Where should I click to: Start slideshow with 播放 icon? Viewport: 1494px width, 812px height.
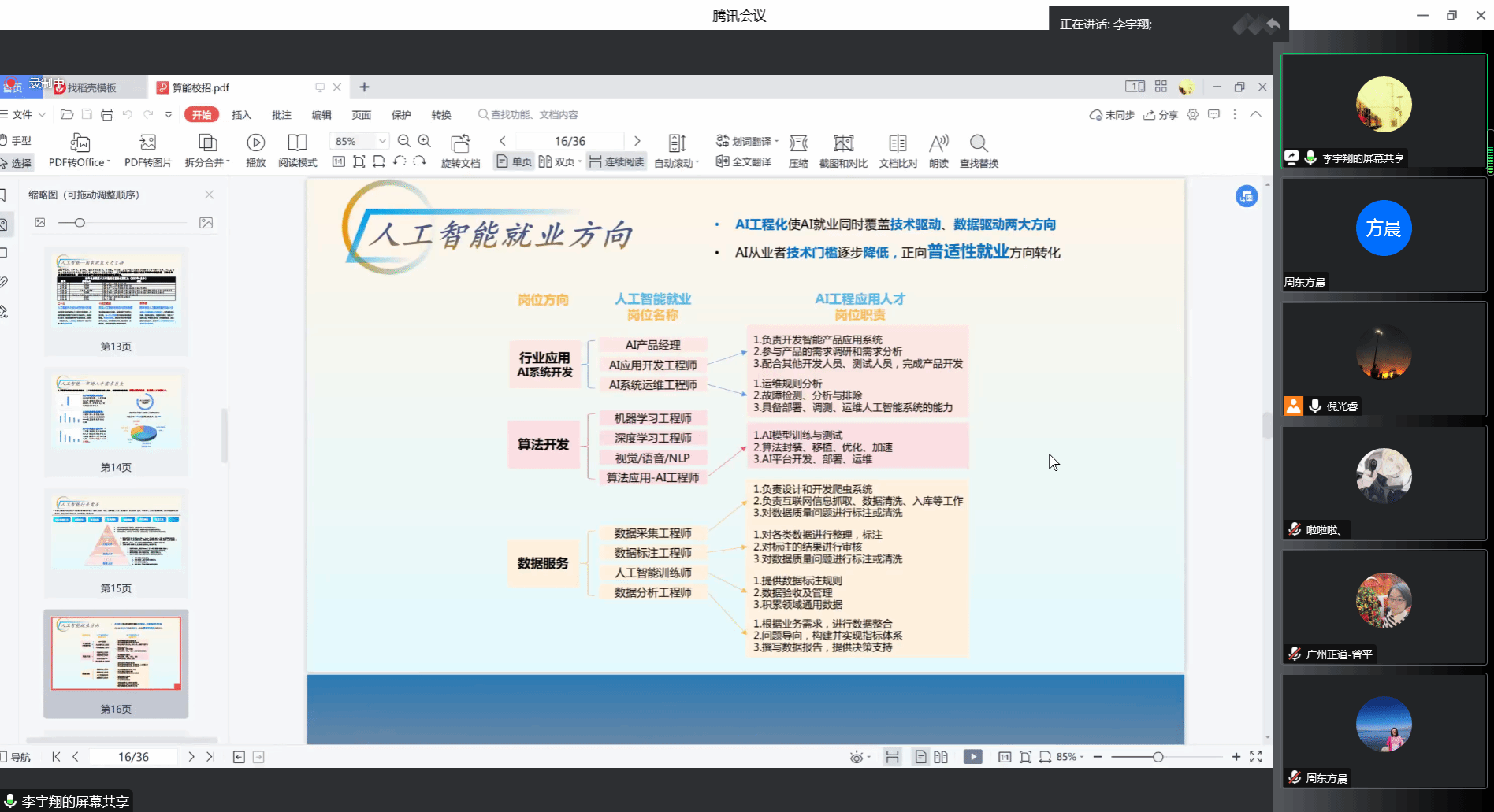tap(255, 143)
